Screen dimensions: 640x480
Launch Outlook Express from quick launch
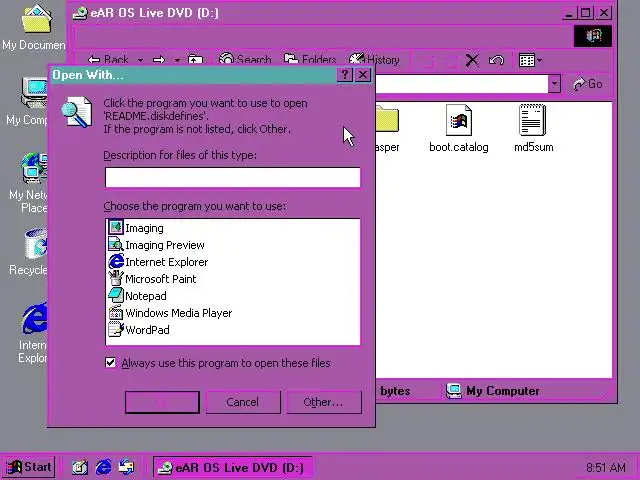[x=126, y=467]
